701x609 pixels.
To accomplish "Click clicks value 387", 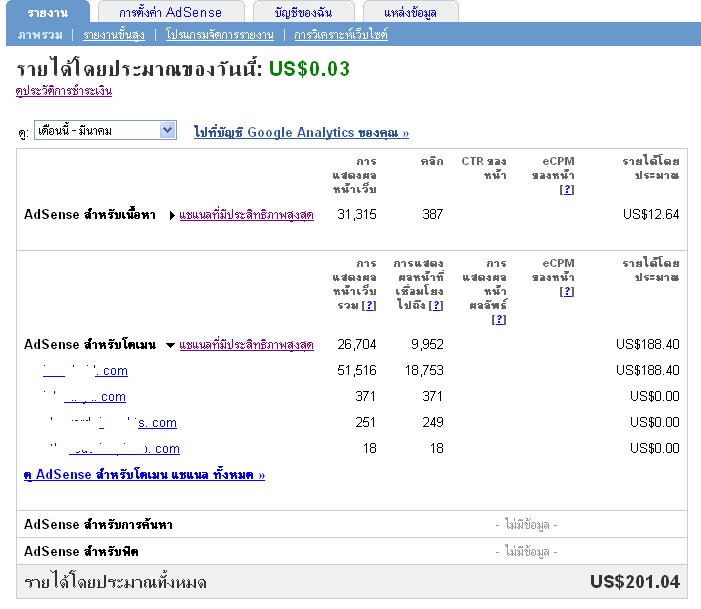I will (432, 214).
